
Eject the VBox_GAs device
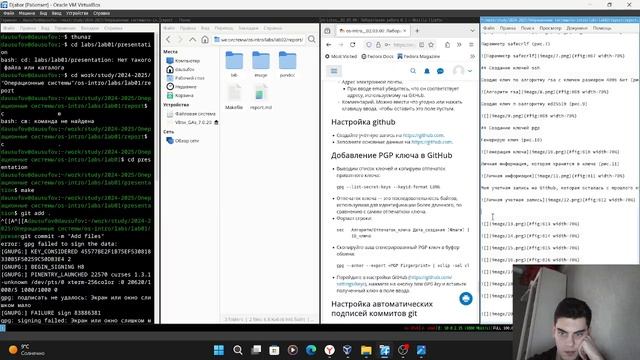pos(216,122)
